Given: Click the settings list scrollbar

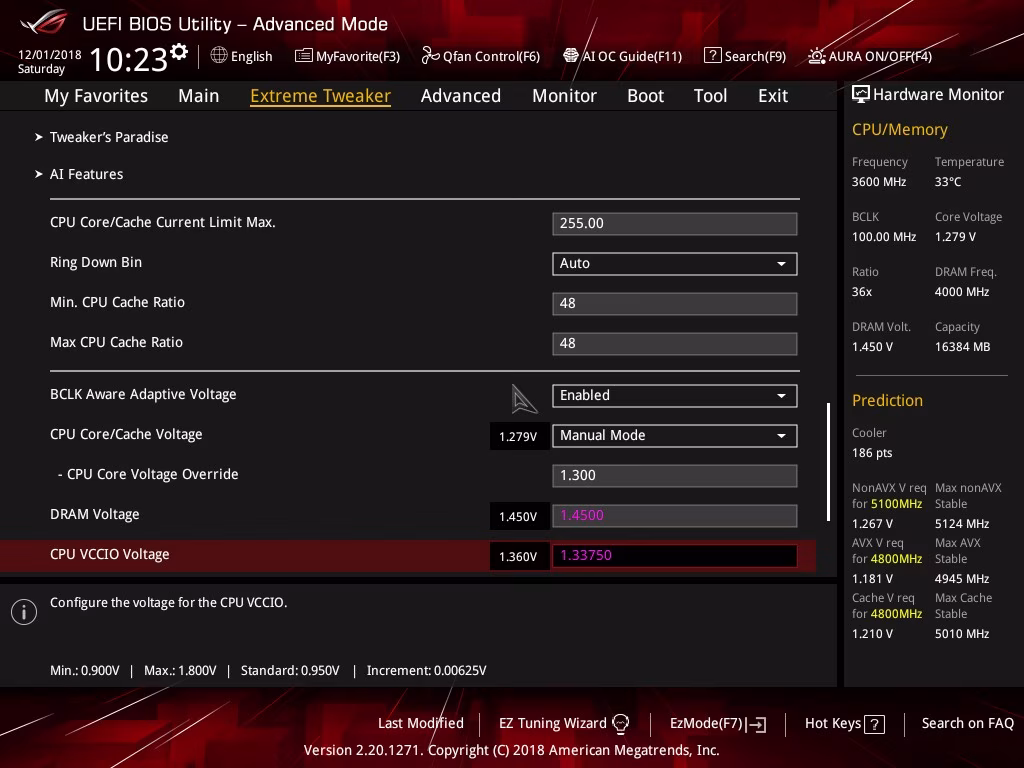Looking at the screenshot, I should [829, 462].
